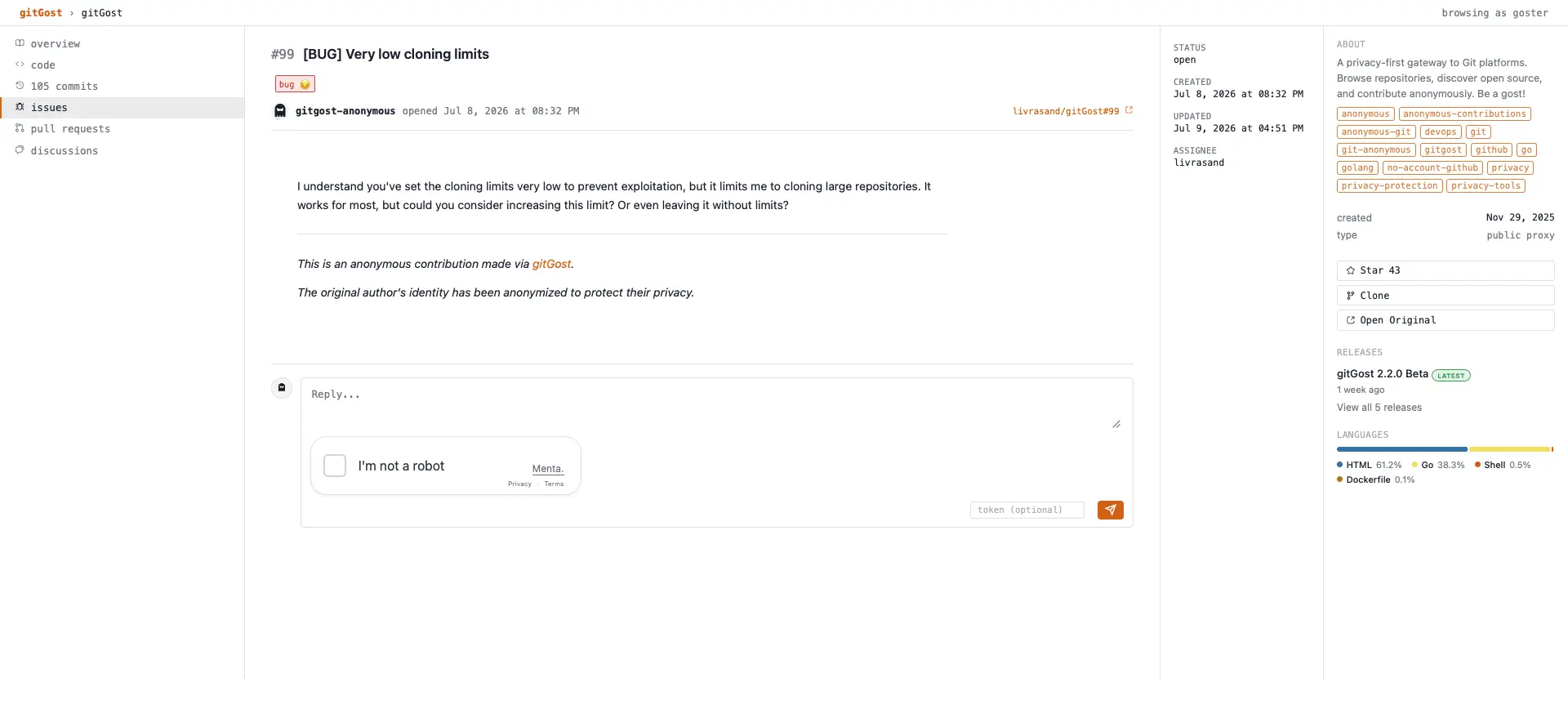Click the HTML segment of languages bar

click(x=1402, y=449)
